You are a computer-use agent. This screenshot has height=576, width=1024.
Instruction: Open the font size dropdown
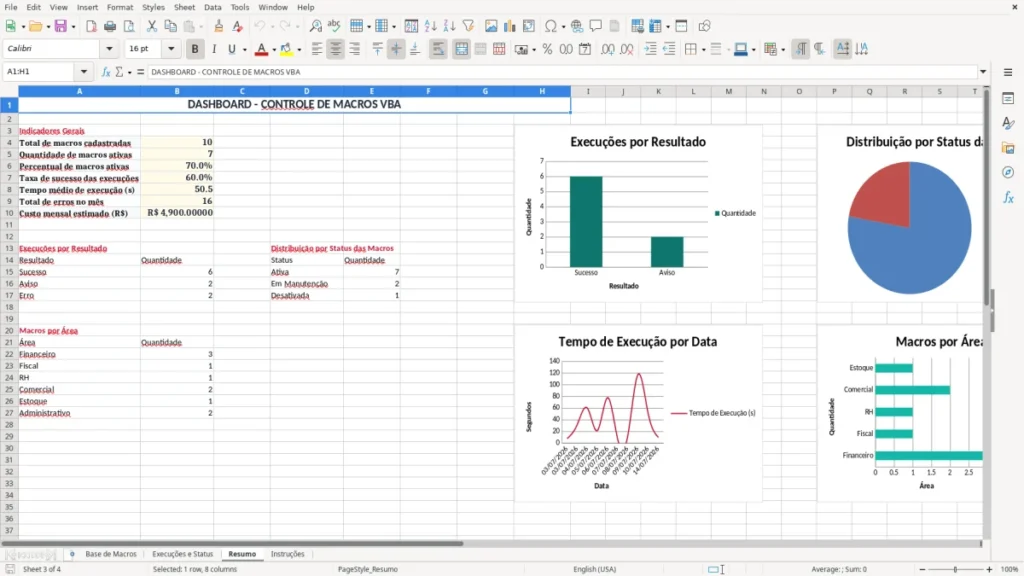point(171,48)
